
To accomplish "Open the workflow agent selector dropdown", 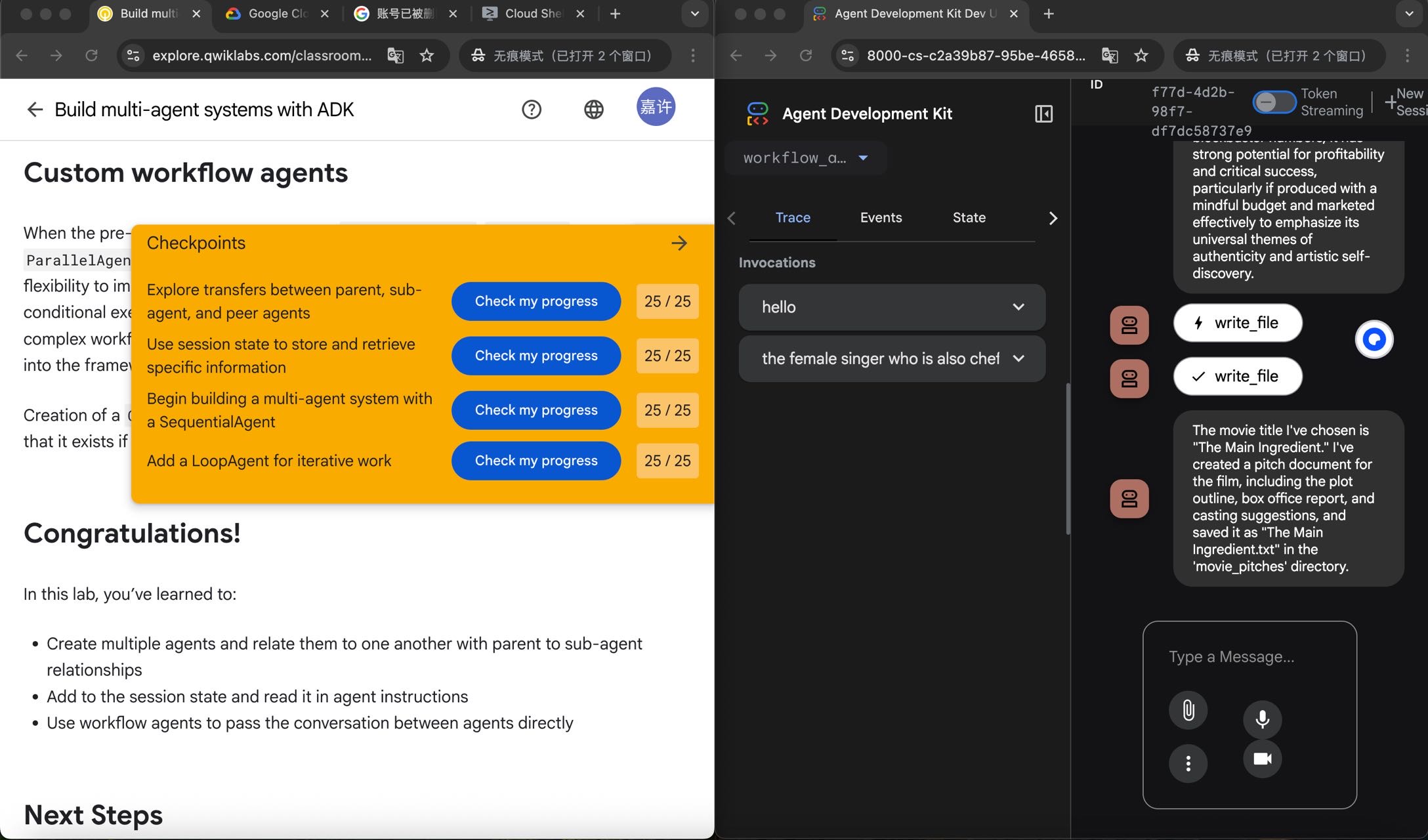I will pyautogui.click(x=806, y=158).
